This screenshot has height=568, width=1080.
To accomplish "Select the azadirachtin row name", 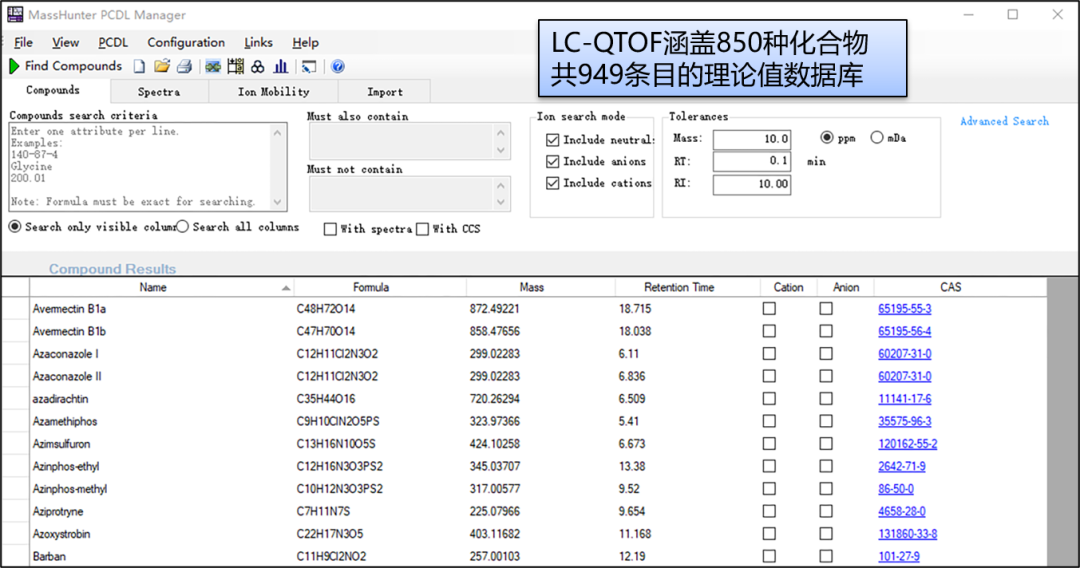I will coord(61,399).
